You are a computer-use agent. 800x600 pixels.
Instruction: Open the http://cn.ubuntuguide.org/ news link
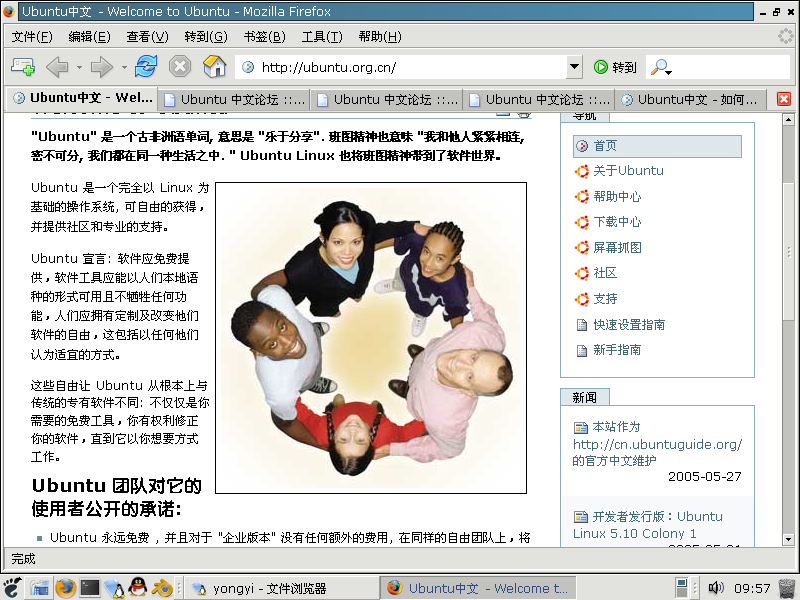pos(657,444)
